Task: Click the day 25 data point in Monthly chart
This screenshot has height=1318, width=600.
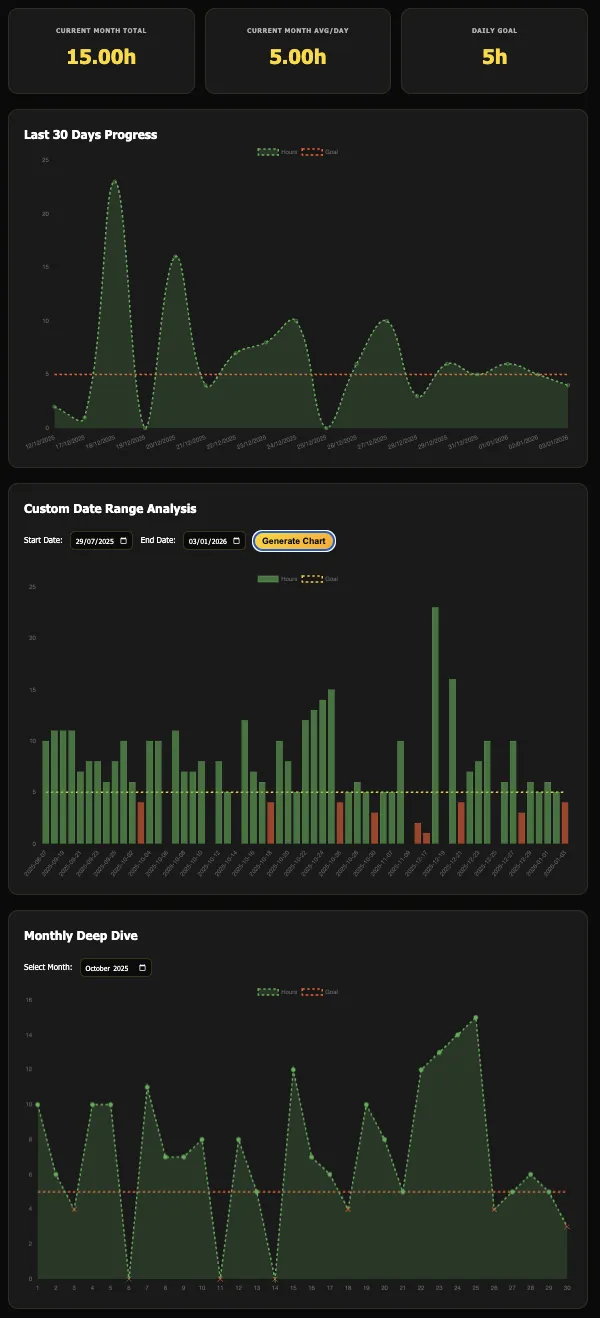Action: pos(475,1018)
